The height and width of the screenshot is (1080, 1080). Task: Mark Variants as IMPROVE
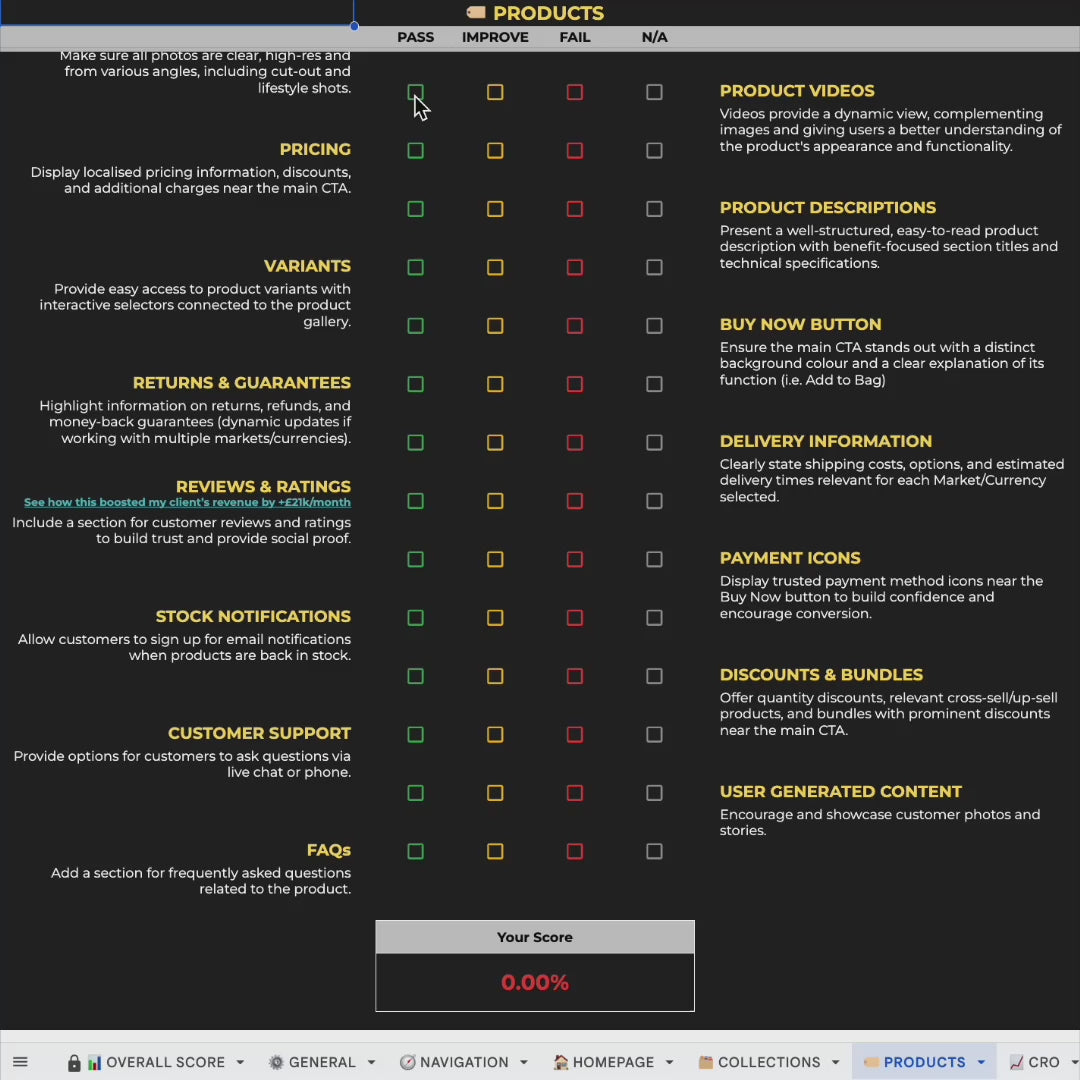pyautogui.click(x=495, y=268)
